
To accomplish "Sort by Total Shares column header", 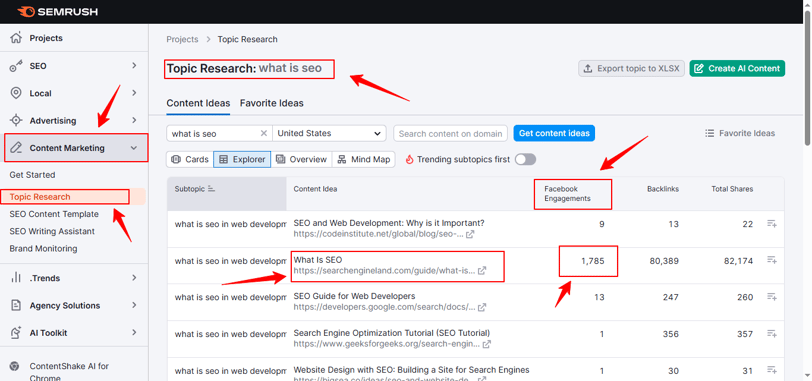I will coord(732,189).
